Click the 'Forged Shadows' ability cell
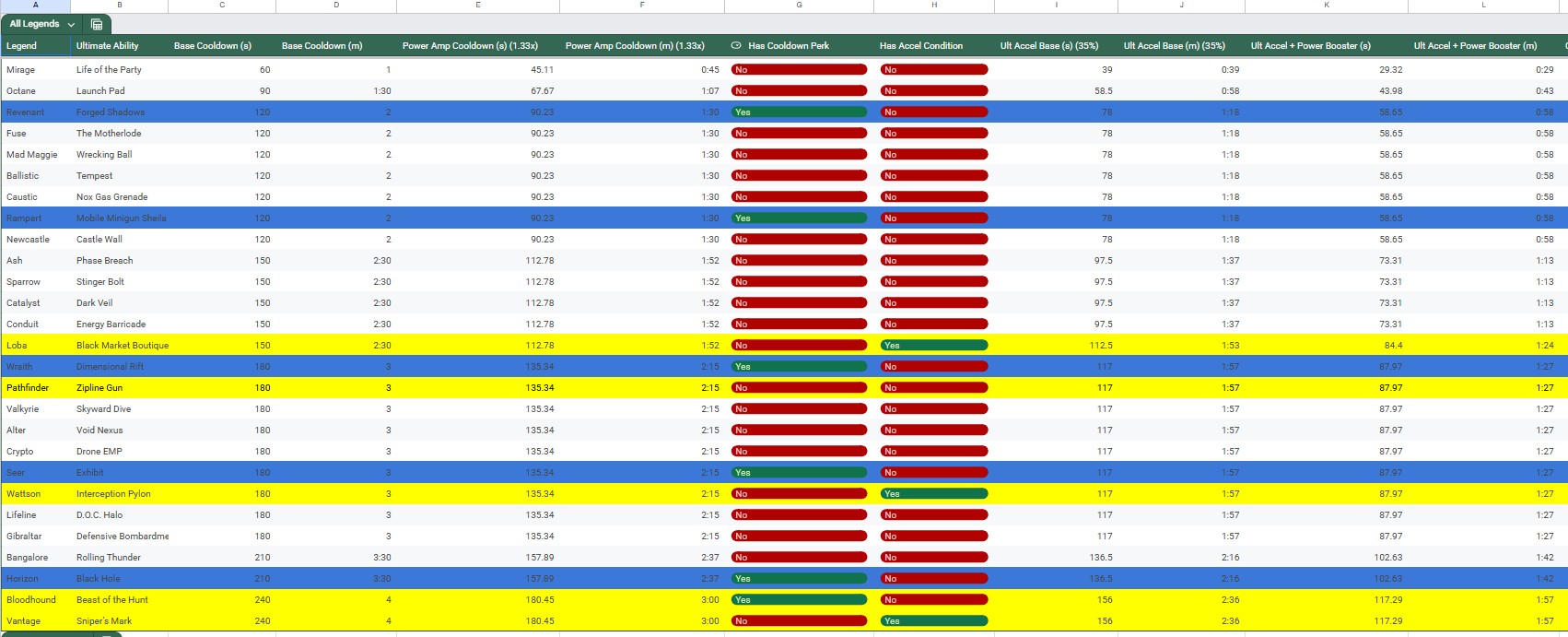Screen dimensions: 1568x637 (120, 112)
